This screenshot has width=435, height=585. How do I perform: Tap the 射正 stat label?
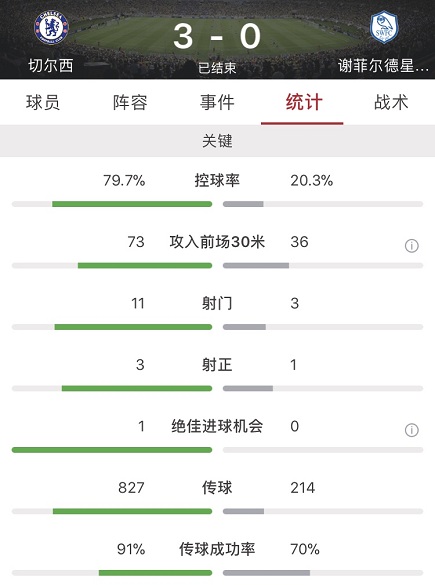pos(217,365)
